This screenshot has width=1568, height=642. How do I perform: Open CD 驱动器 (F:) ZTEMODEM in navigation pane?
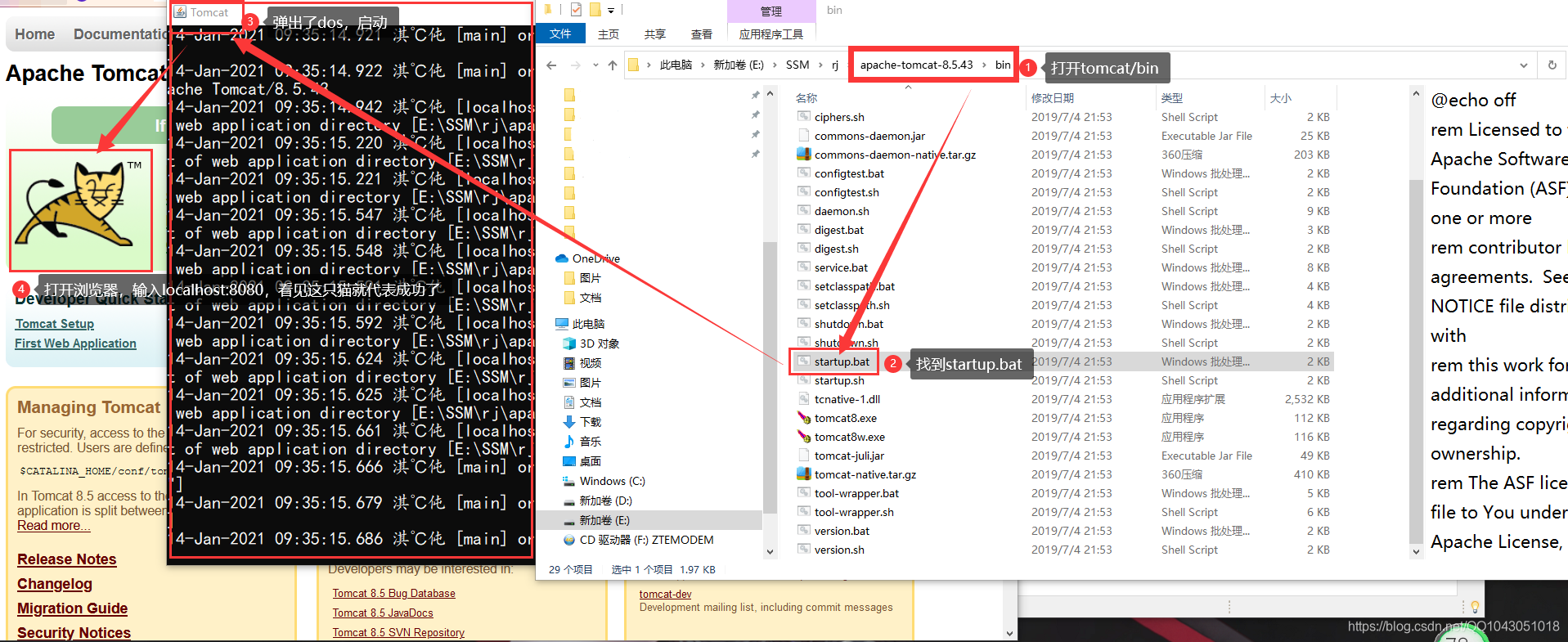point(646,540)
